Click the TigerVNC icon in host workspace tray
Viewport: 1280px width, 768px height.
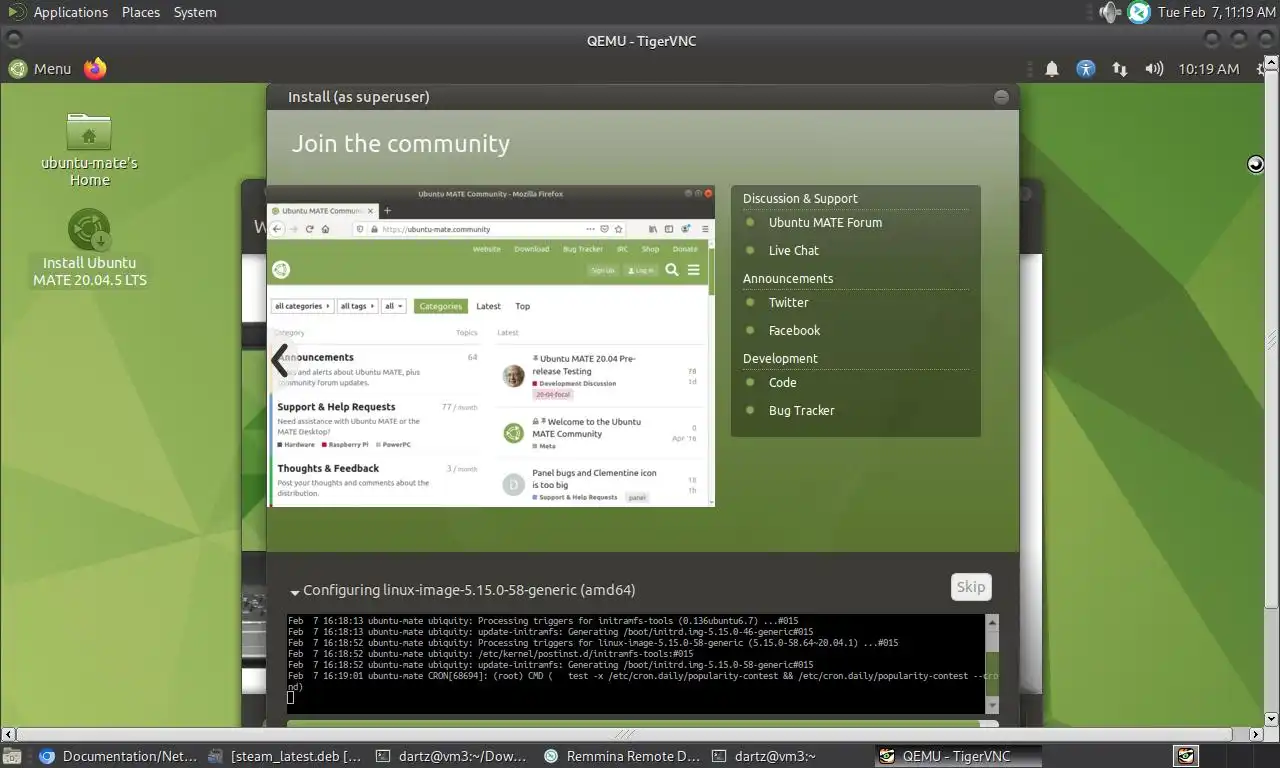point(1186,756)
